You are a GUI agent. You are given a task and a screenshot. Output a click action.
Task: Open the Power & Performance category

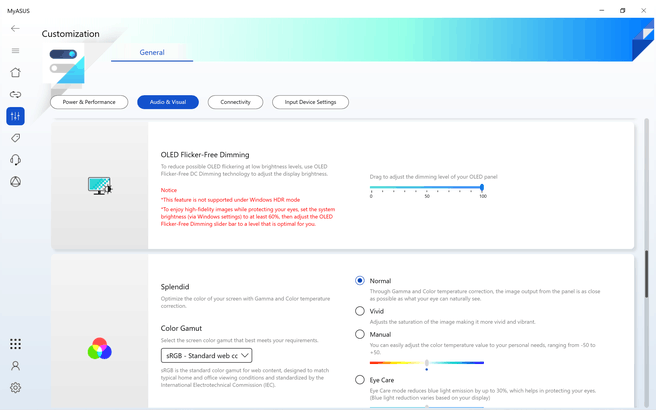[x=89, y=102]
